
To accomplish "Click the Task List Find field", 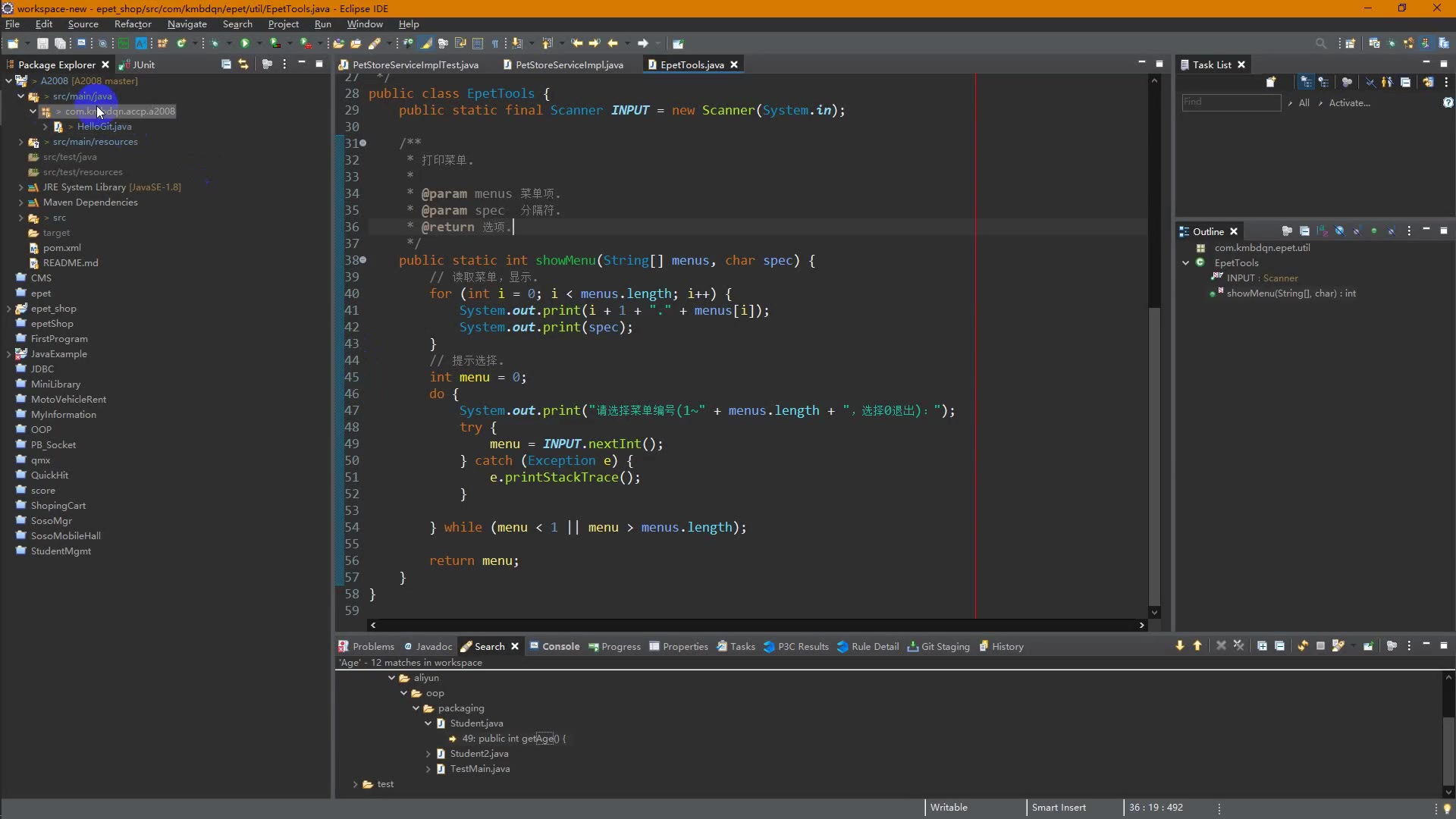I will [1230, 102].
